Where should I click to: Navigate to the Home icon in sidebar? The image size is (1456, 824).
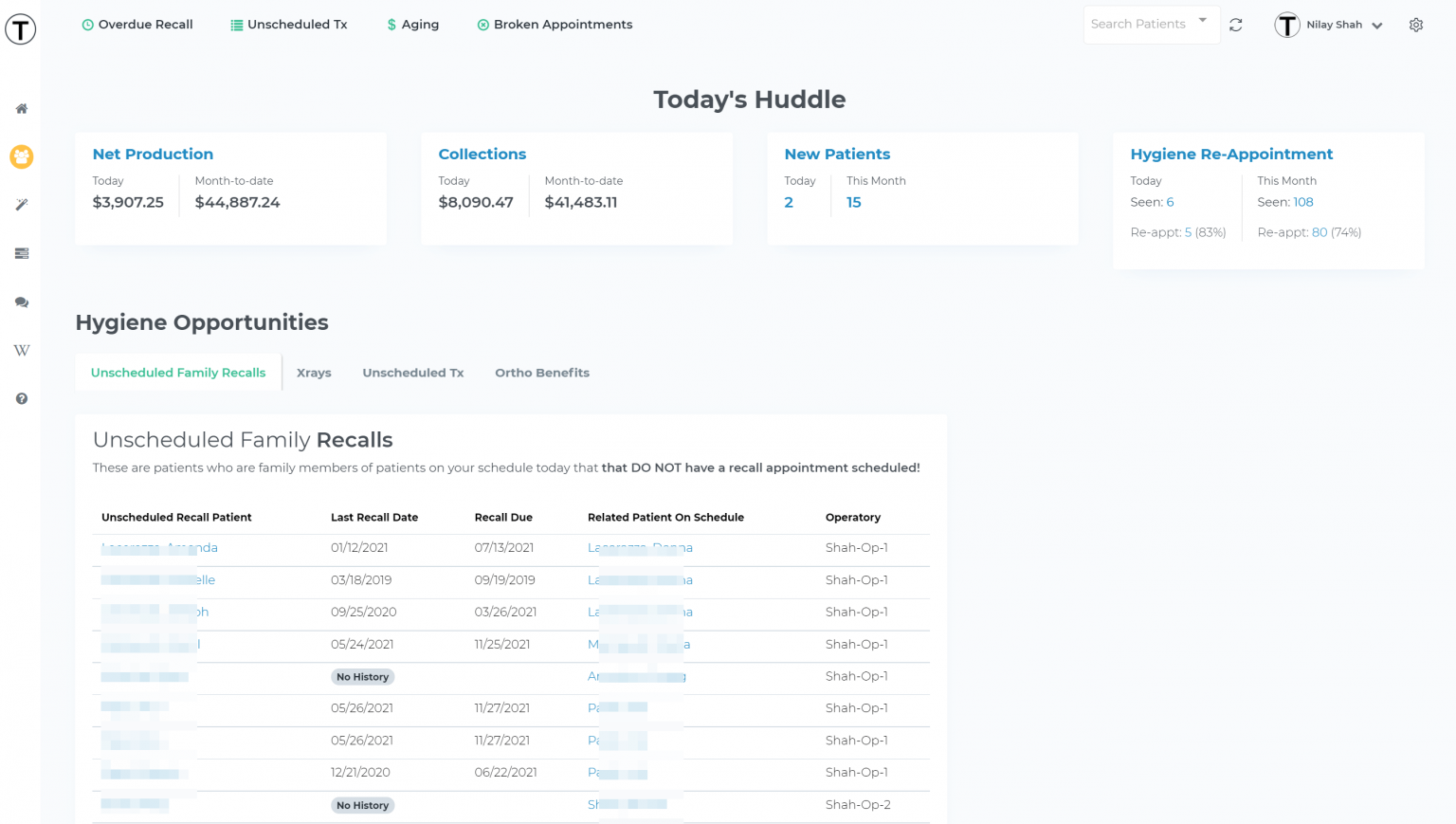click(21, 108)
